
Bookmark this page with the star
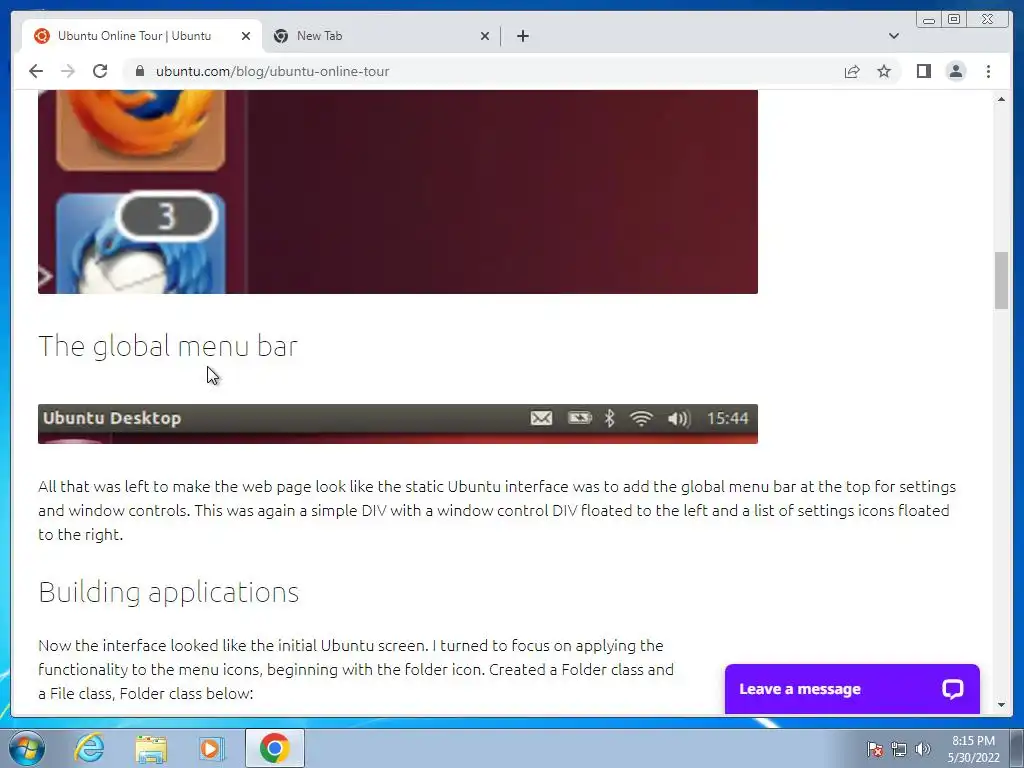point(884,71)
